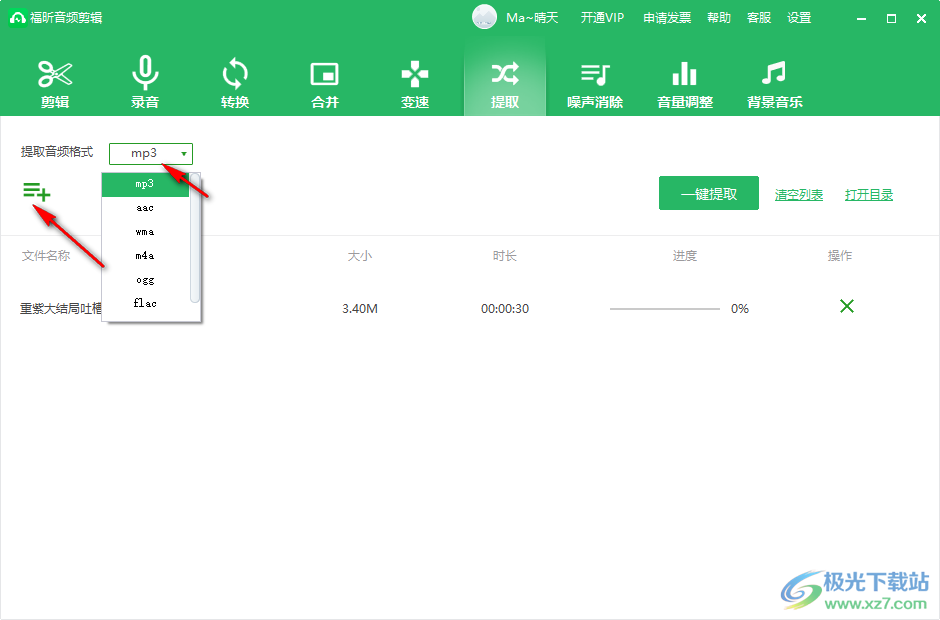Open the 客服 support menu
The image size is (940, 620).
759,18
